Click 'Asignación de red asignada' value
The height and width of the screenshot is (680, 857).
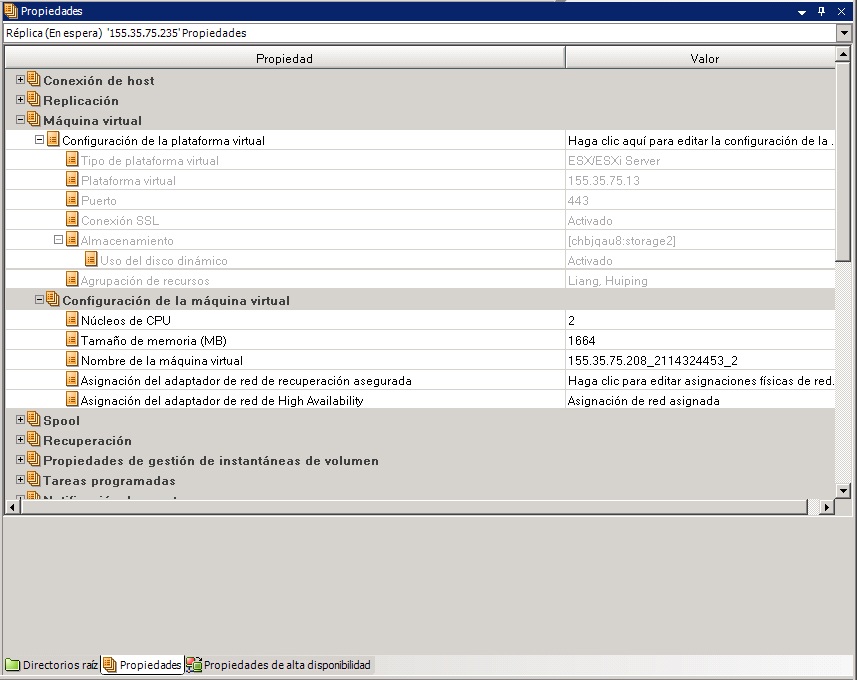700,401
